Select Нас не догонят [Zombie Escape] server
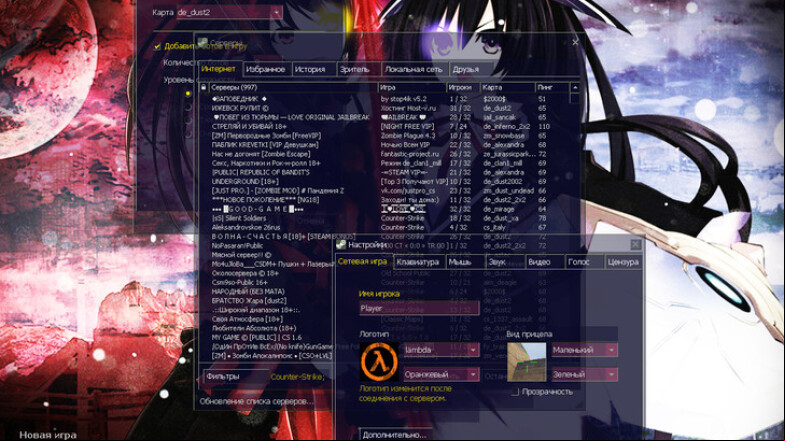Viewport: 785px width, 441px height. (384, 154)
